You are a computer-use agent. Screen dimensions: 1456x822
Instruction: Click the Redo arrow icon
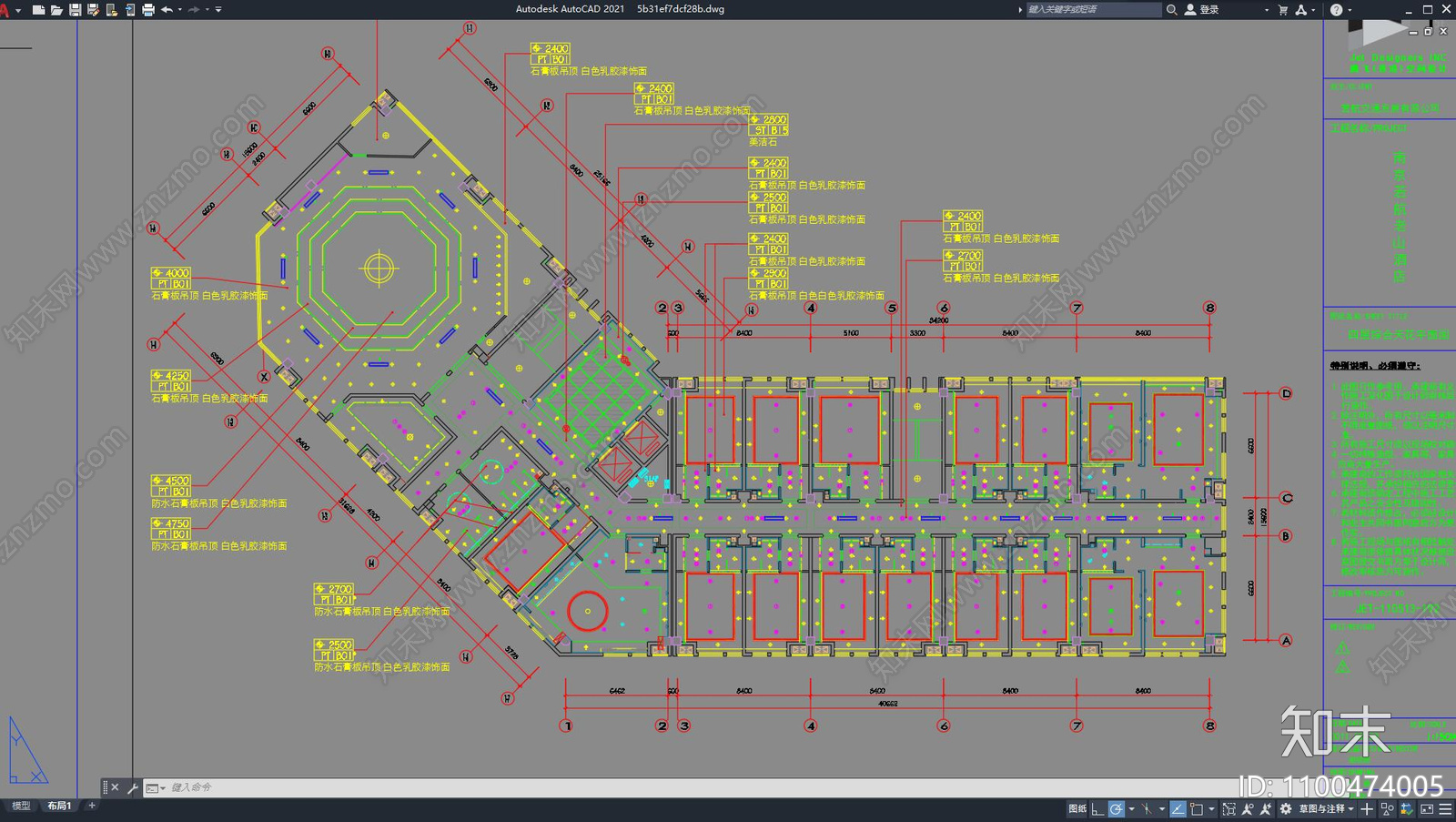tap(194, 10)
